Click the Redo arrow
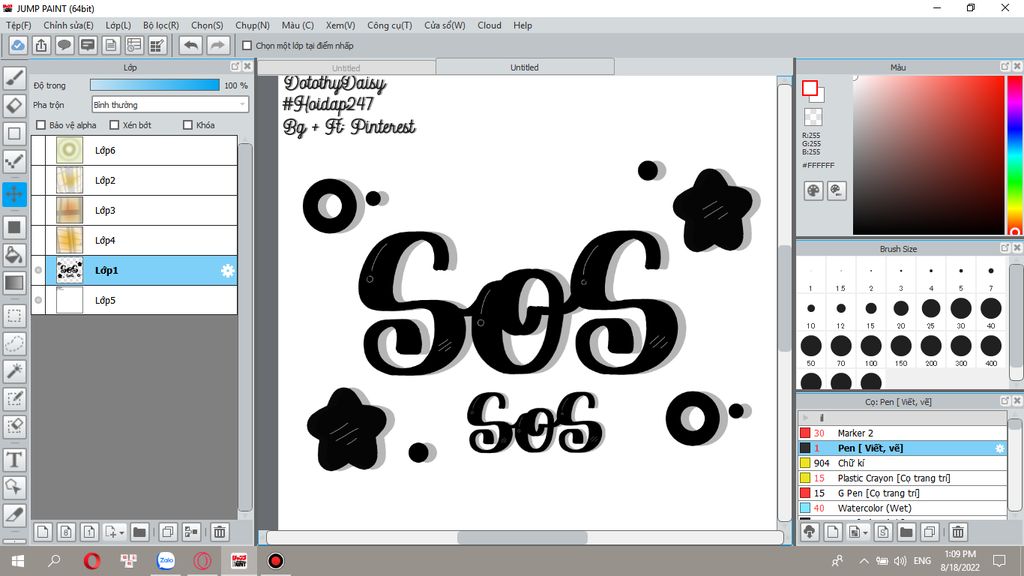Image resolution: width=1024 pixels, height=576 pixels. click(217, 46)
